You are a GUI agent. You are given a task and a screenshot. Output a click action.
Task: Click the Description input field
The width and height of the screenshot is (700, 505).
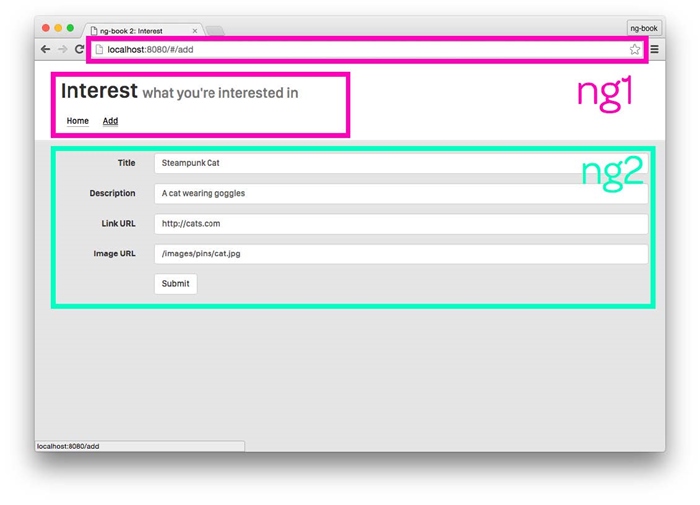pyautogui.click(x=401, y=193)
